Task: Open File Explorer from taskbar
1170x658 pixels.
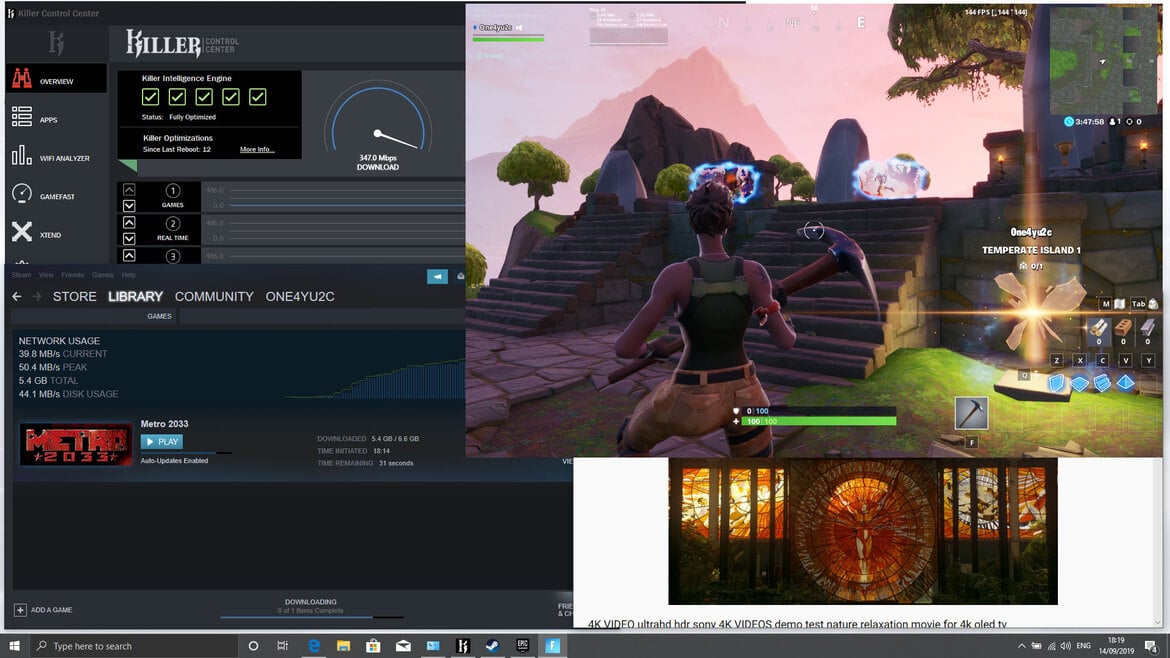Action: click(343, 646)
